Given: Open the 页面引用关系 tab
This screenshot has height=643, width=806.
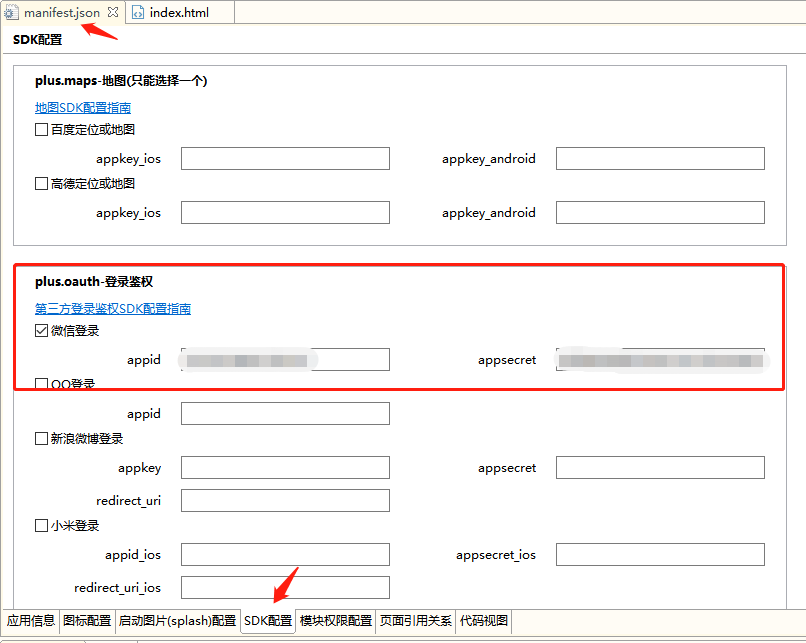Looking at the screenshot, I should (413, 620).
